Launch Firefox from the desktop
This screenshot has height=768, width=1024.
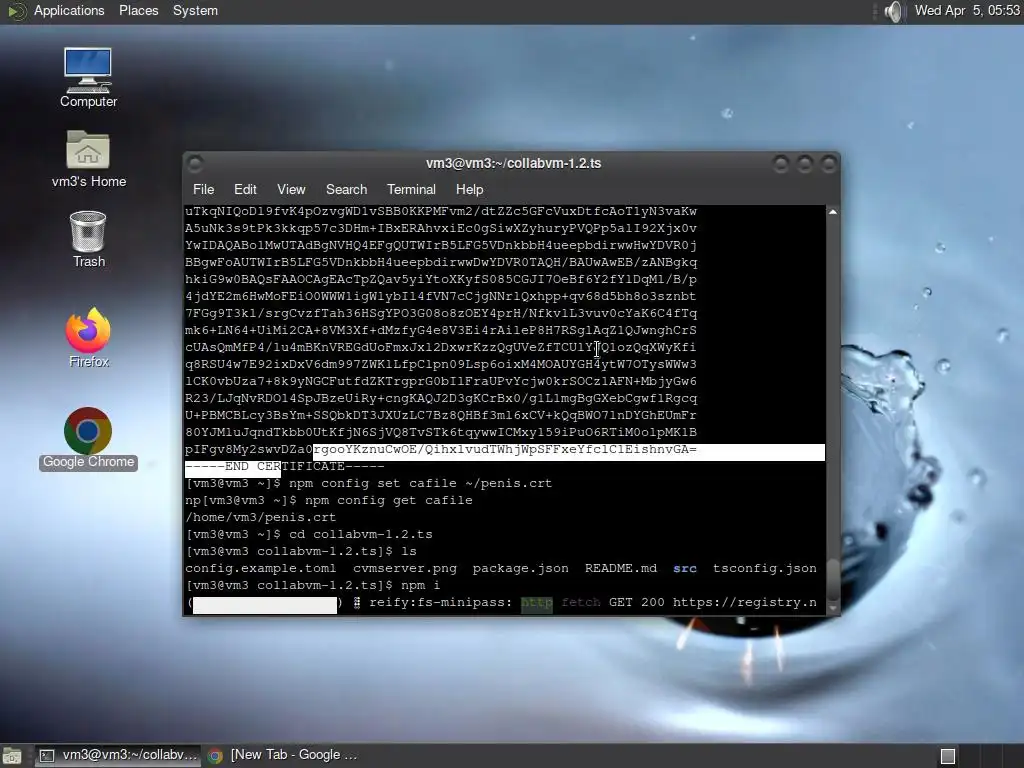tap(88, 337)
